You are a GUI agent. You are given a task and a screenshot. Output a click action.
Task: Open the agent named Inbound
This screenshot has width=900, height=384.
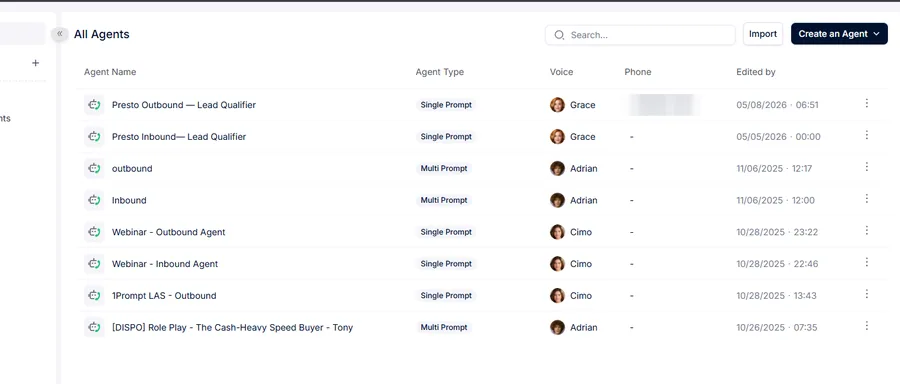tap(129, 200)
